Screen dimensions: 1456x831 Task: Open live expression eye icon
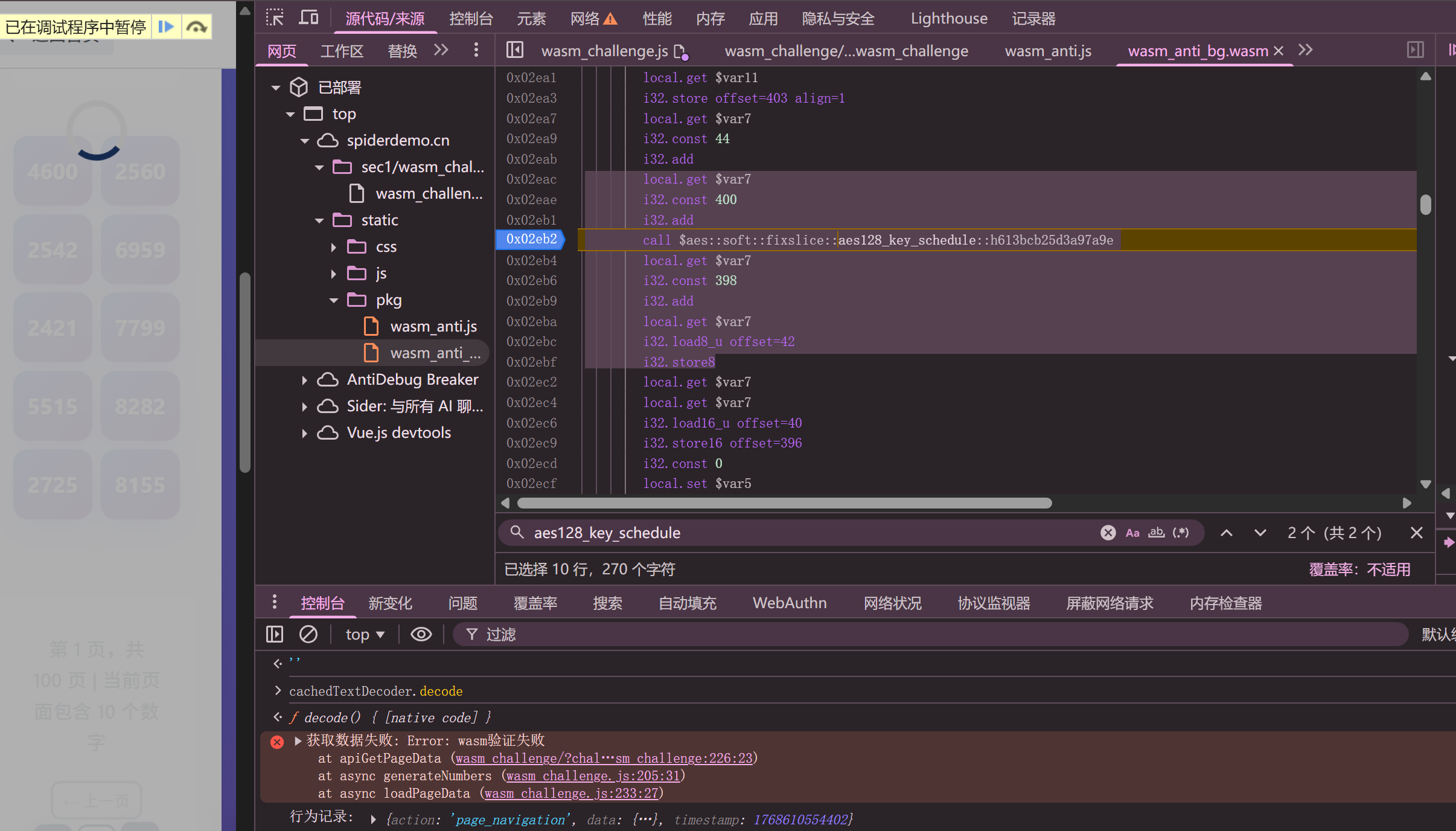tap(421, 634)
